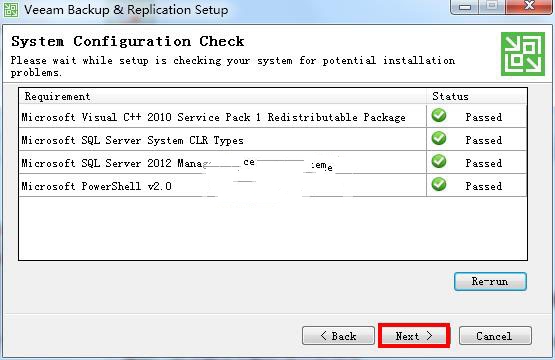Click the Requirement column header
Image resolution: width=555 pixels, height=360 pixels.
point(223,96)
